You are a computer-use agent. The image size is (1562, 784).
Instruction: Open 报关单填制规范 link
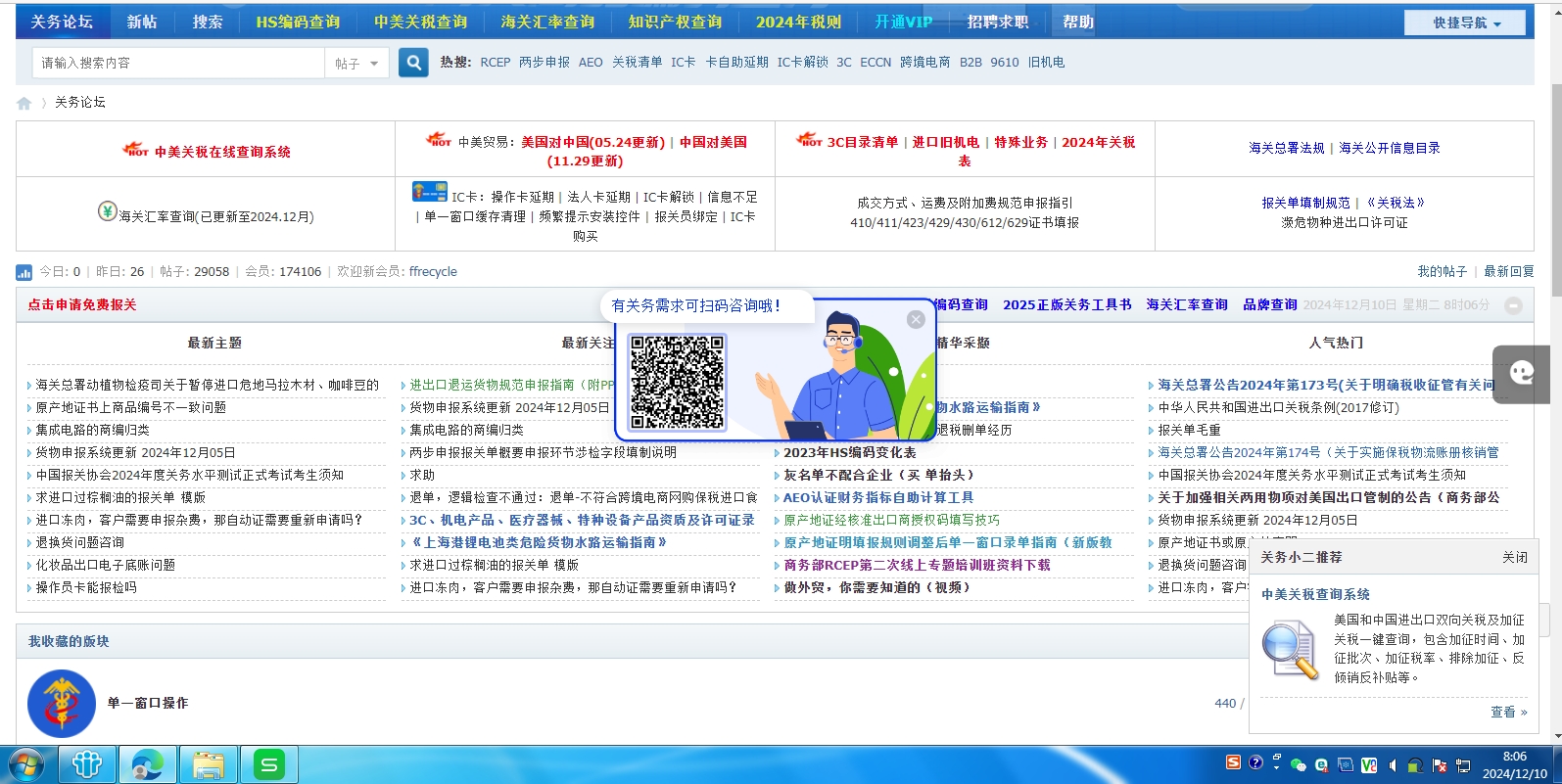(x=1305, y=203)
